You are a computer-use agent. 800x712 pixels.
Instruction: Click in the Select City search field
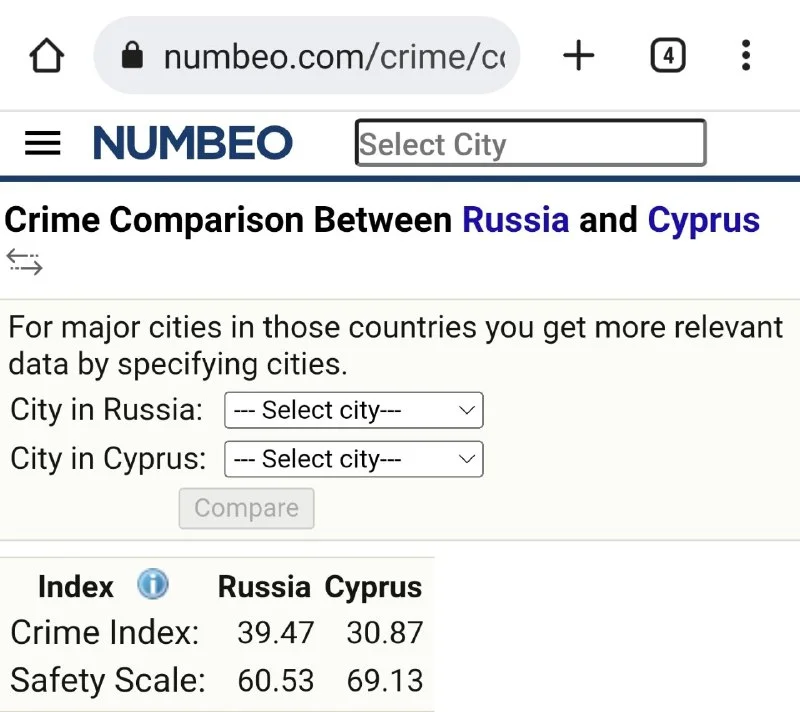coord(530,144)
